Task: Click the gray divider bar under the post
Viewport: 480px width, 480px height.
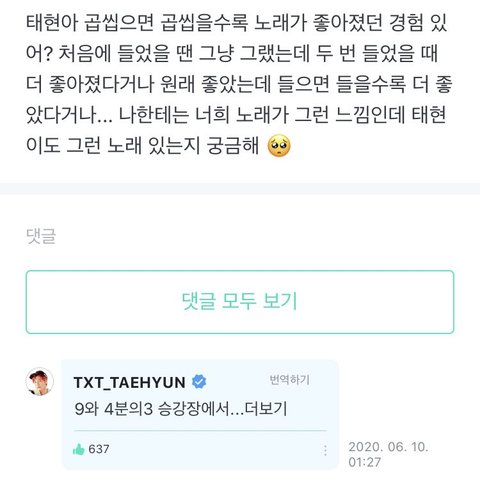Action: tap(240, 189)
